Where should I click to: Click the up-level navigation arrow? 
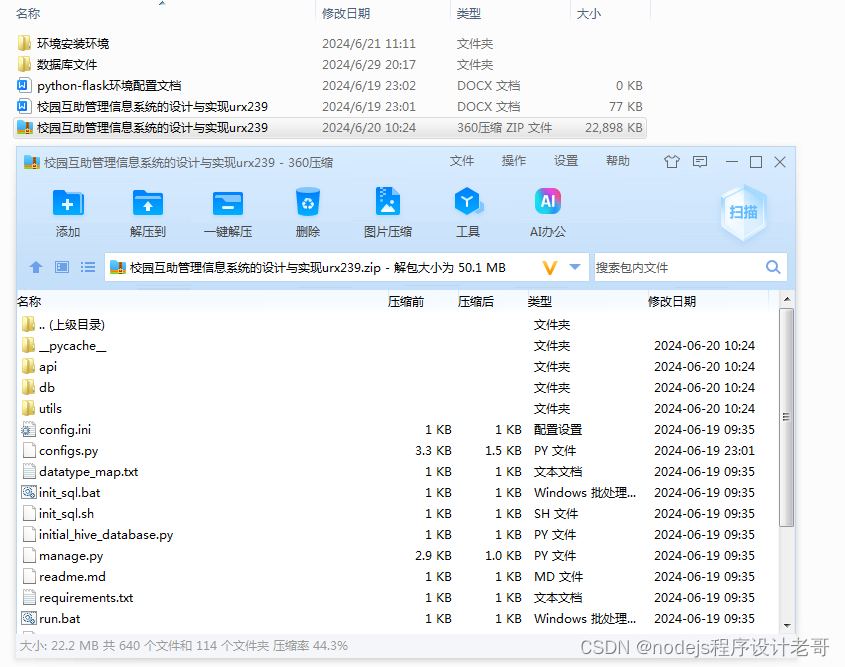click(36, 267)
